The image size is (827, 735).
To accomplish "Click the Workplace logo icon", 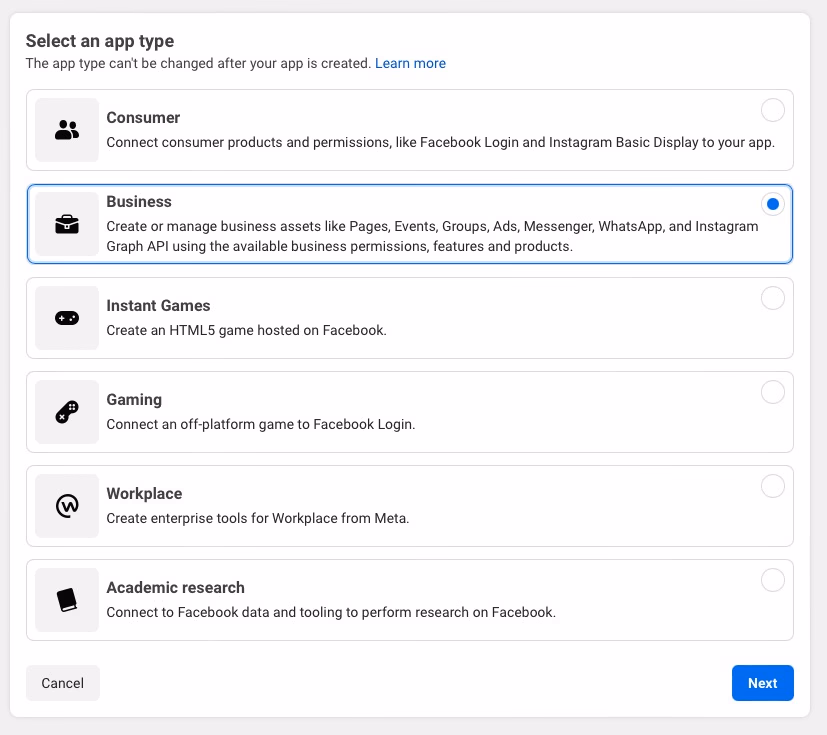I will coord(66,506).
